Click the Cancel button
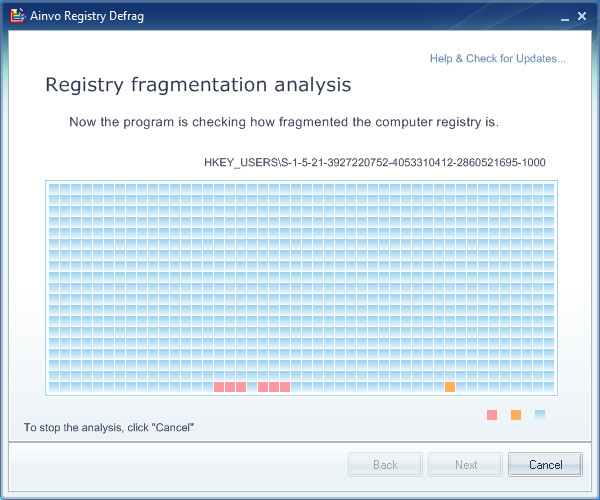 click(x=545, y=464)
